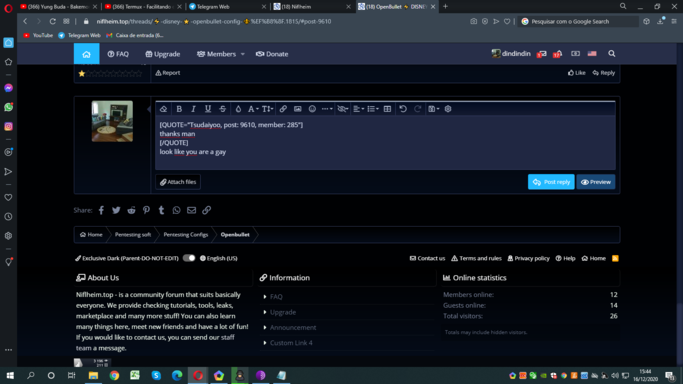Insert an image in the editor

(298, 109)
